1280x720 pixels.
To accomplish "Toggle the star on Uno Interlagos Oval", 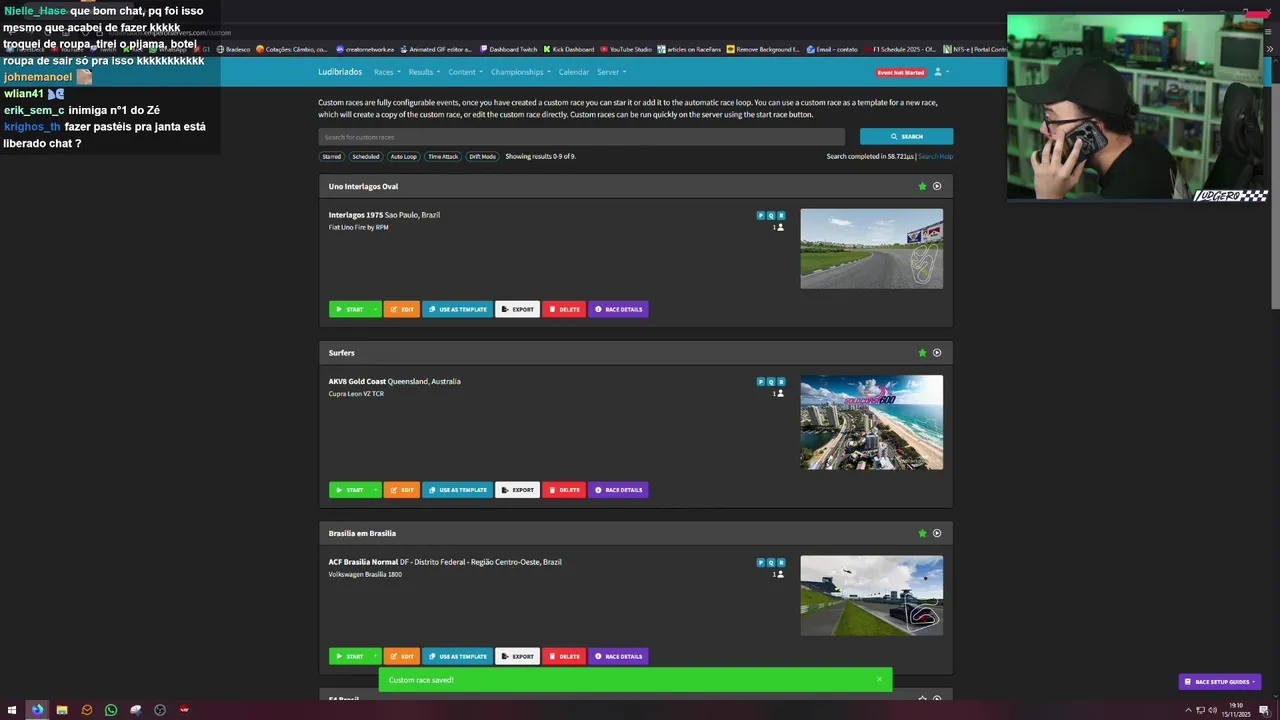I will pos(922,186).
